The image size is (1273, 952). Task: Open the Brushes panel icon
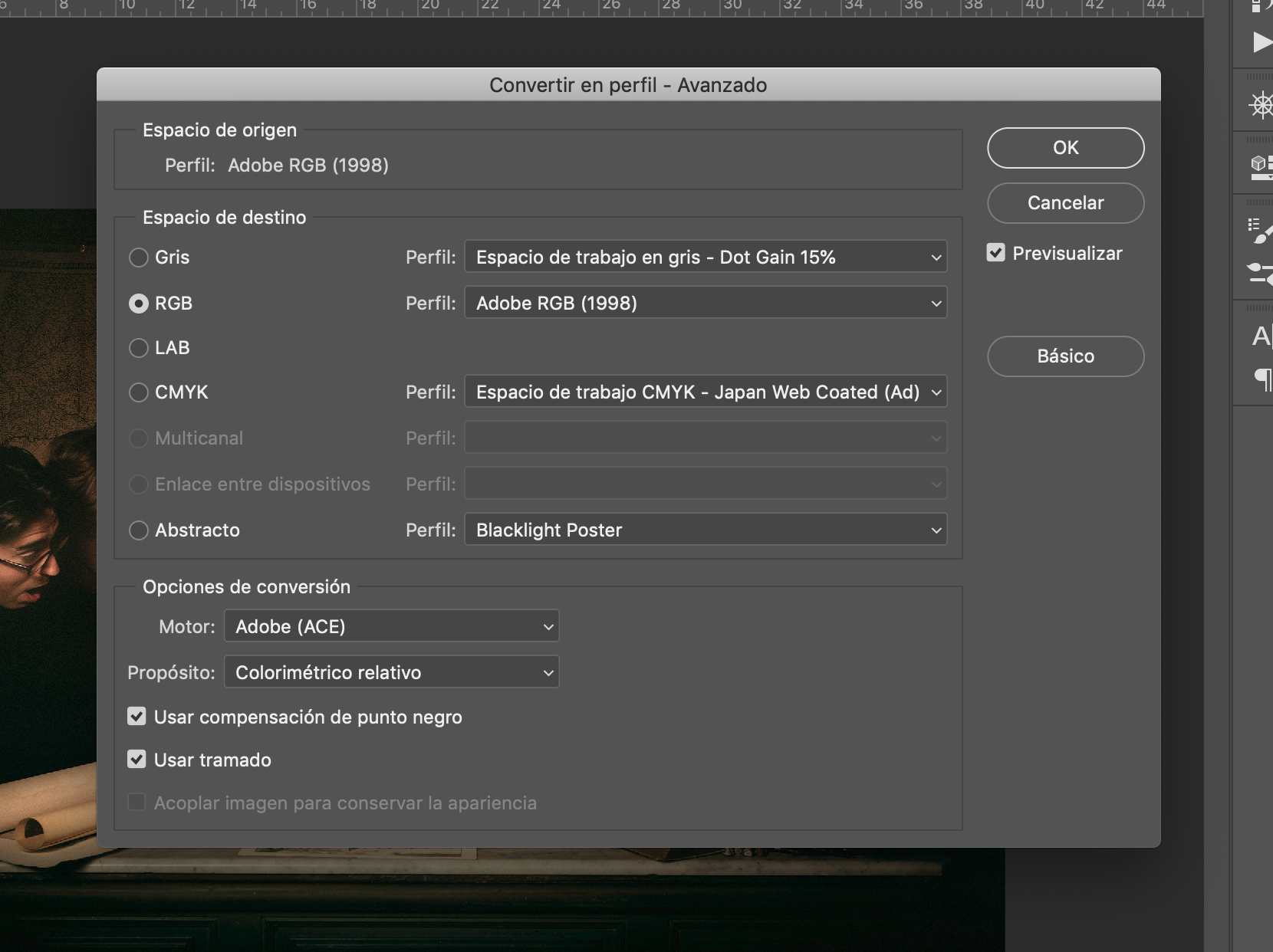coord(1261,231)
